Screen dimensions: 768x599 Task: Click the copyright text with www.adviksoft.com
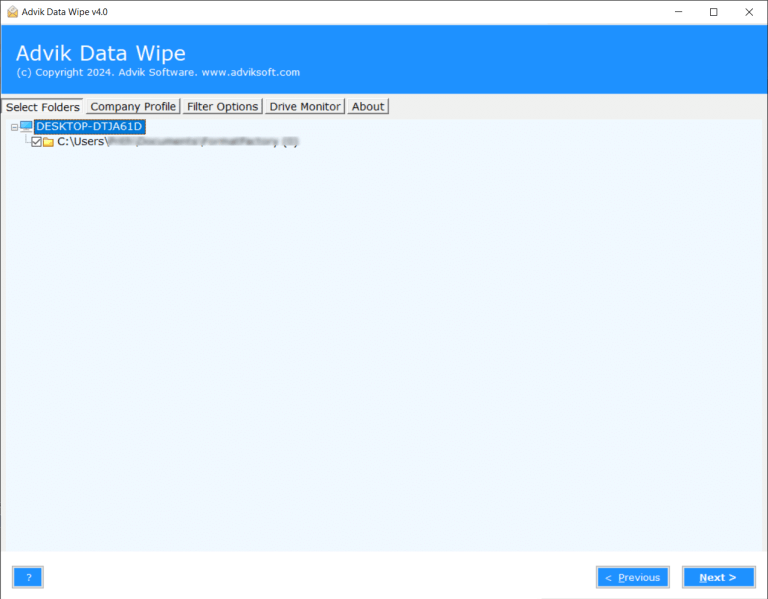click(158, 72)
